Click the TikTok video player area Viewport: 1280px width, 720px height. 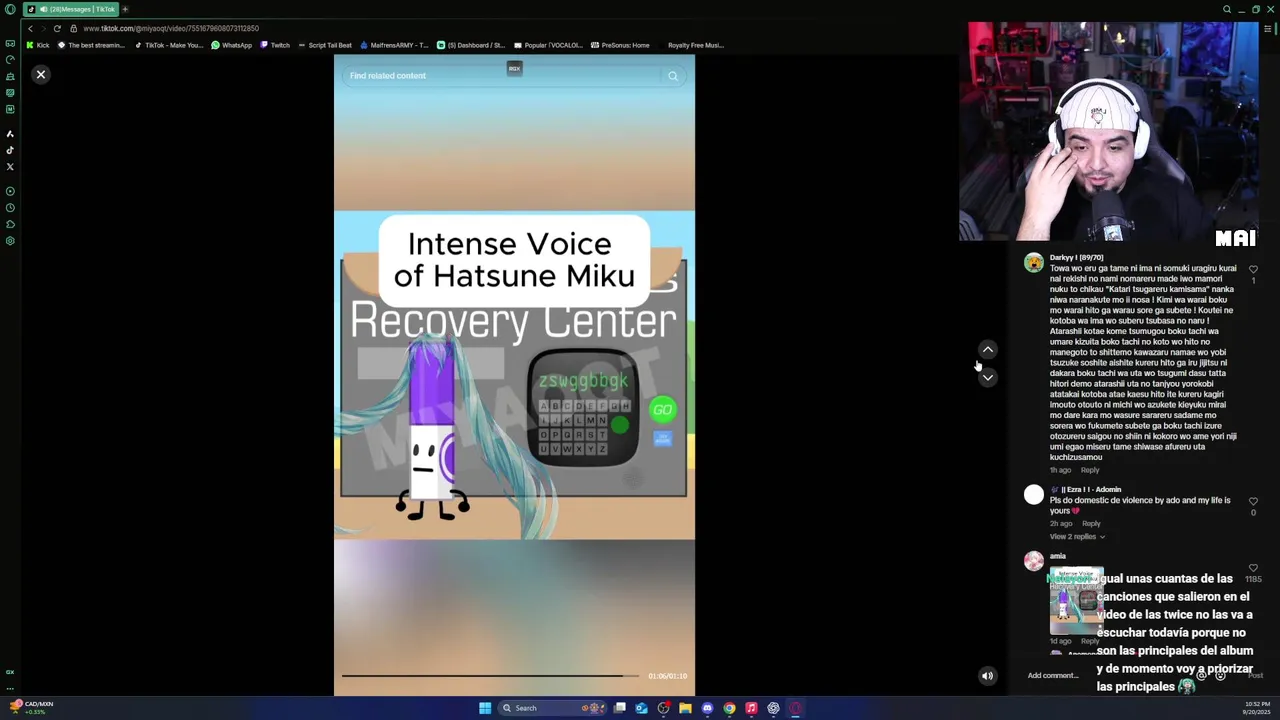(x=514, y=375)
